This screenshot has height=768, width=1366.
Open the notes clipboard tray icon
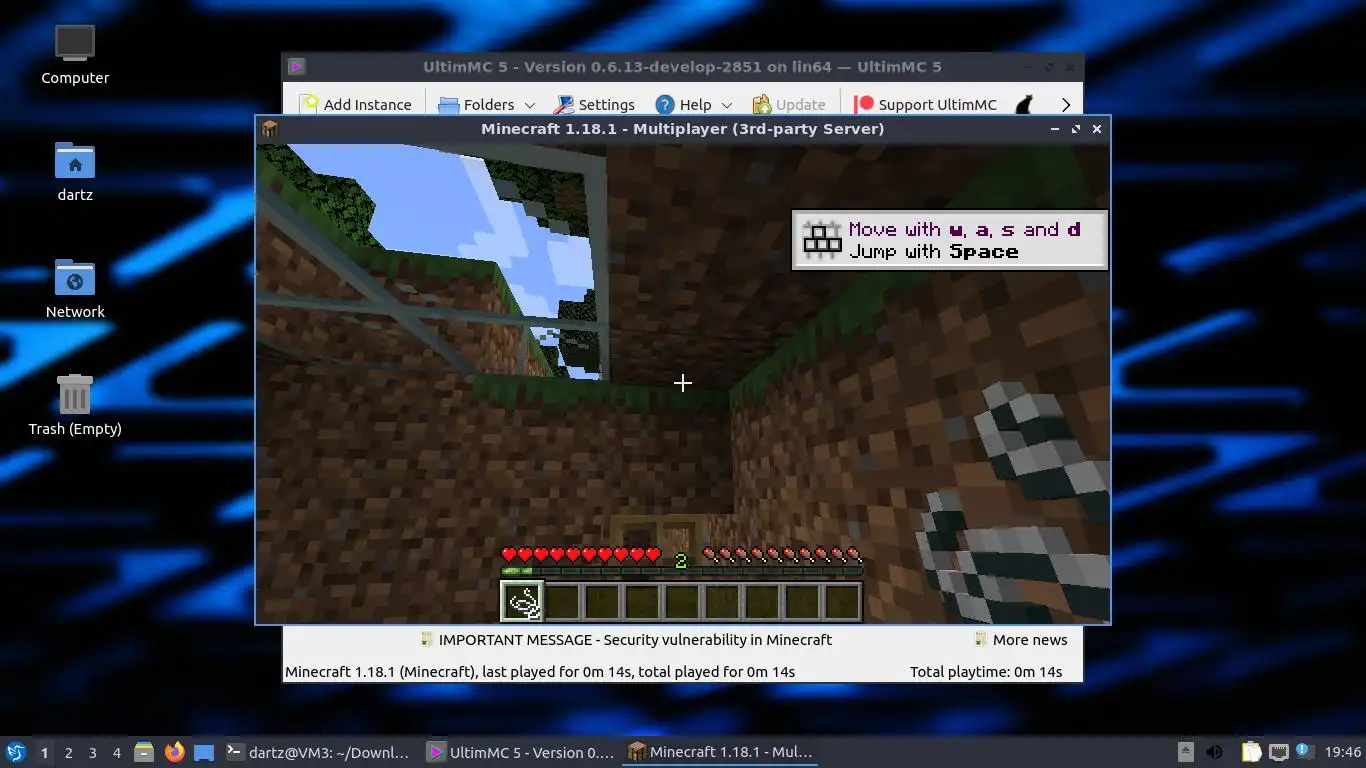point(1252,752)
